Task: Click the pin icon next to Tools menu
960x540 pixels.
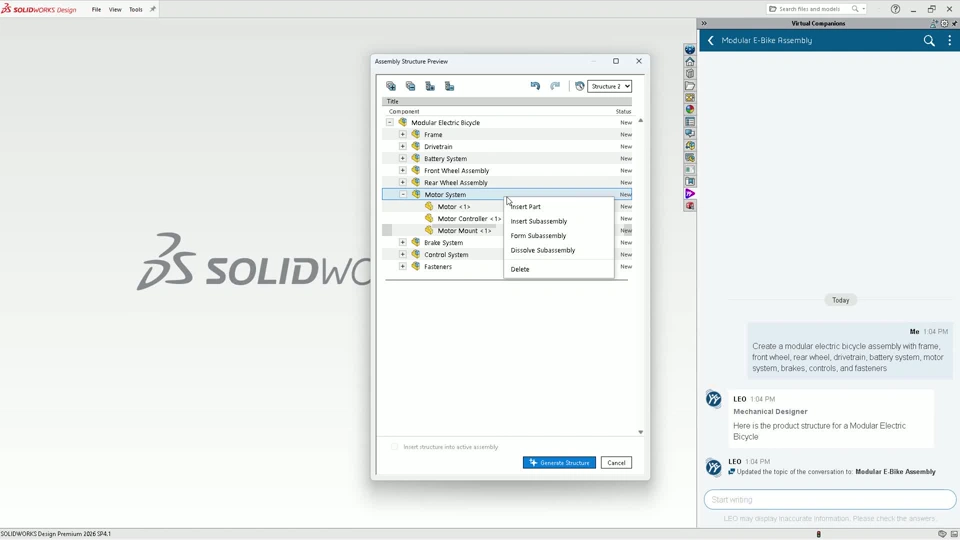Action: point(152,9)
